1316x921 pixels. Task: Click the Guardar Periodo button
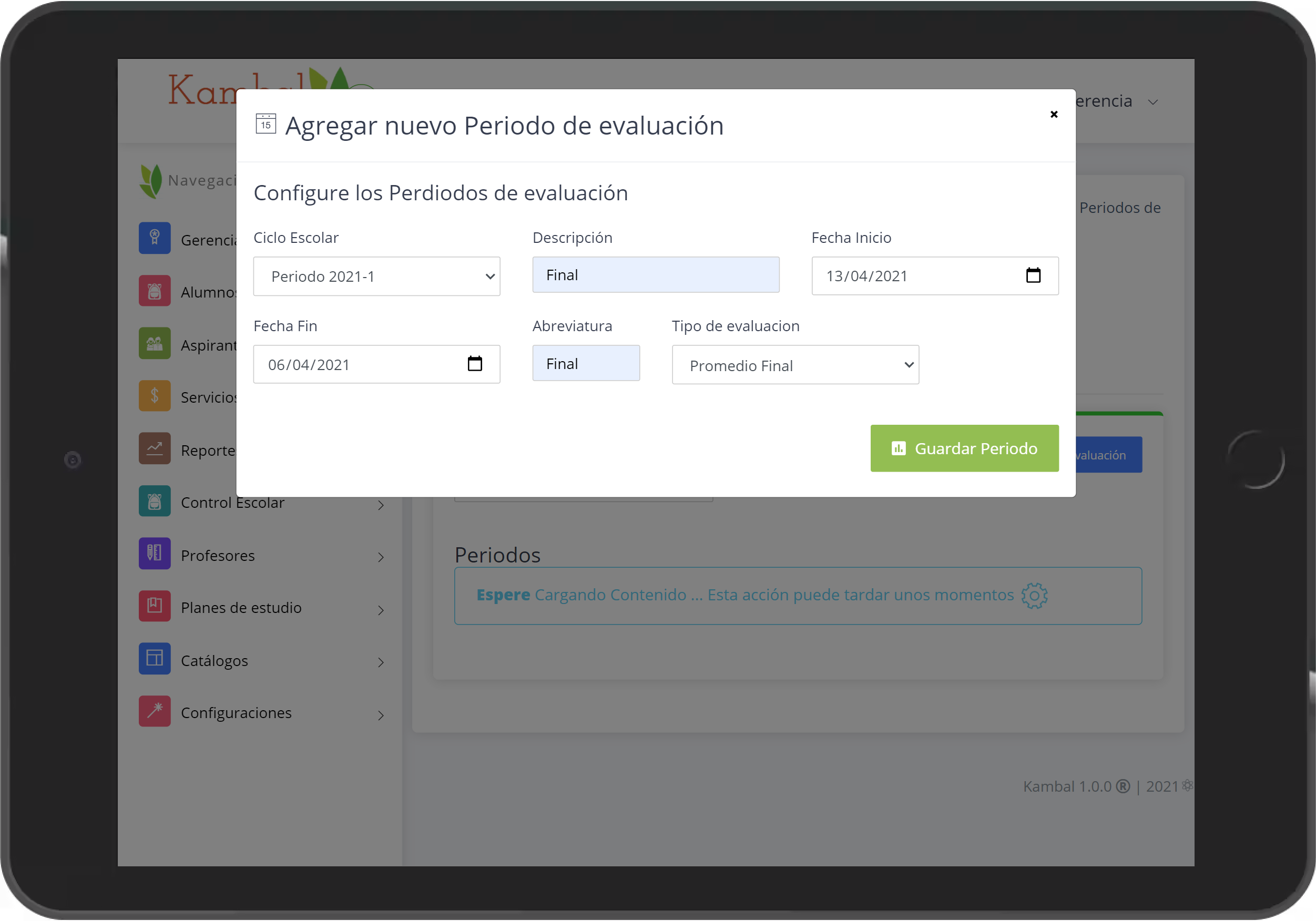click(x=964, y=448)
